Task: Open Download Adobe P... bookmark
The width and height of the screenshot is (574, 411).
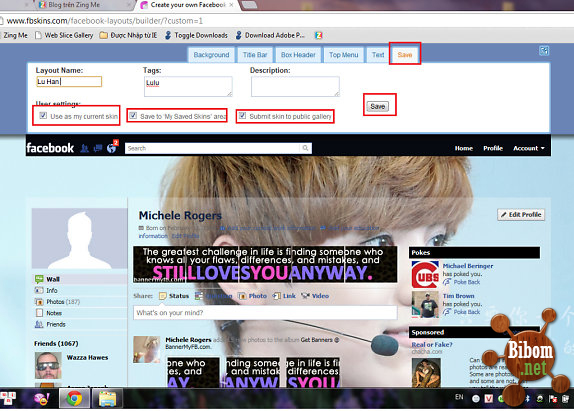Action: pos(270,35)
